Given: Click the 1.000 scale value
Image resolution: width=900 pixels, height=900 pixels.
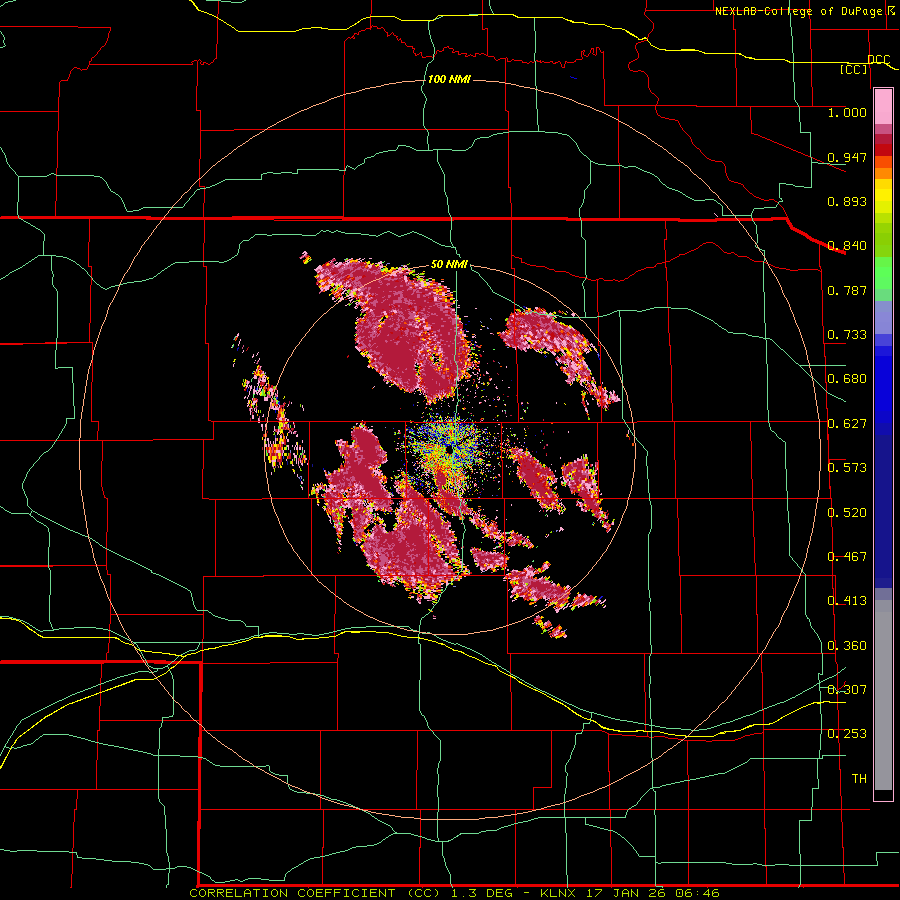Looking at the screenshot, I should point(847,112).
